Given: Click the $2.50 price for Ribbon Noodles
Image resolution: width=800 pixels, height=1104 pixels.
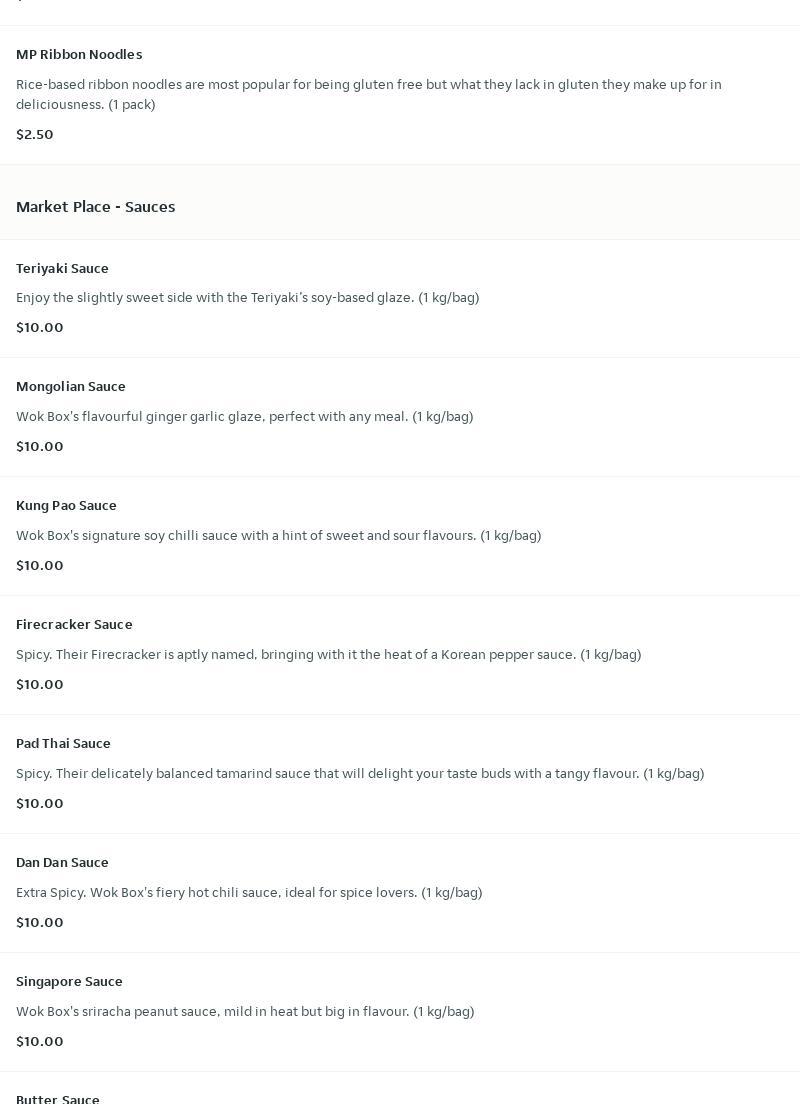Looking at the screenshot, I should coord(35,134).
